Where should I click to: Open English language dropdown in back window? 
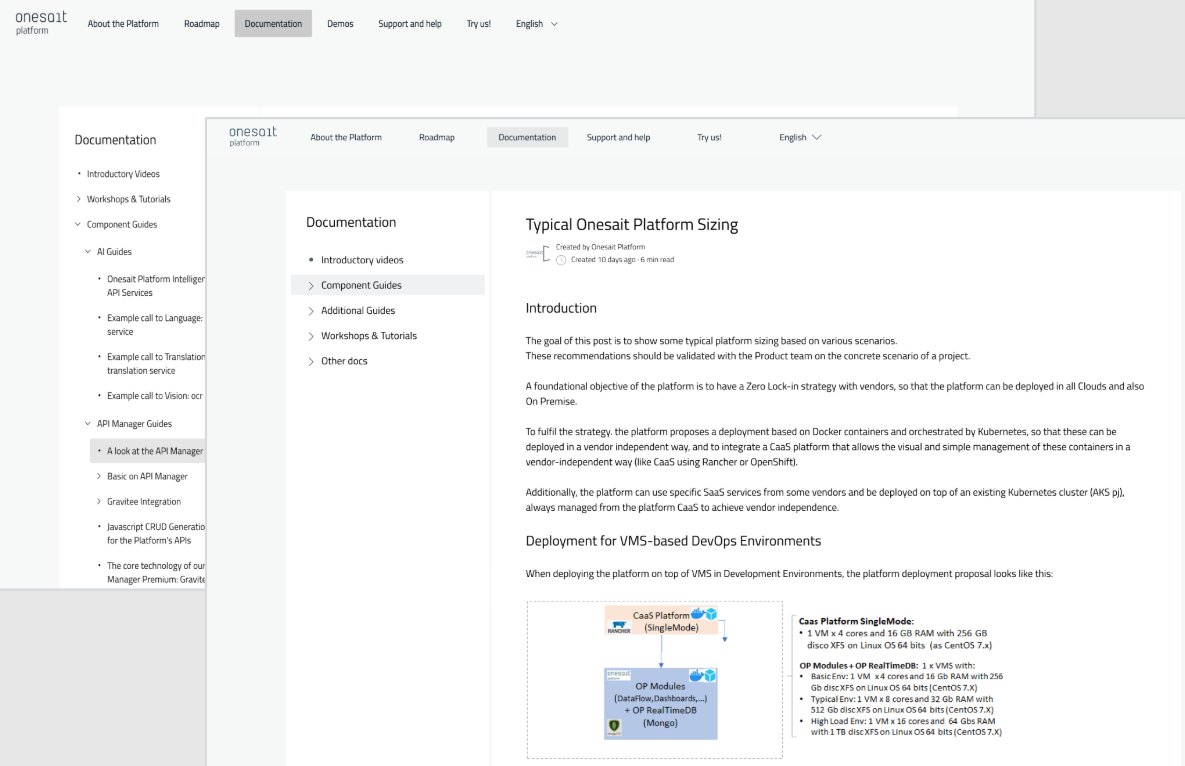537,23
